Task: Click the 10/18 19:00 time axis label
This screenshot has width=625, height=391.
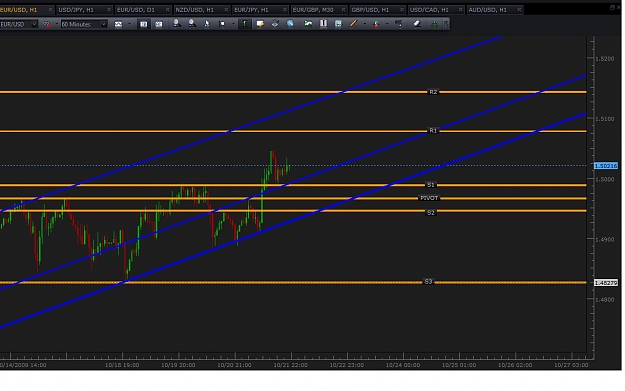Action: click(x=122, y=365)
